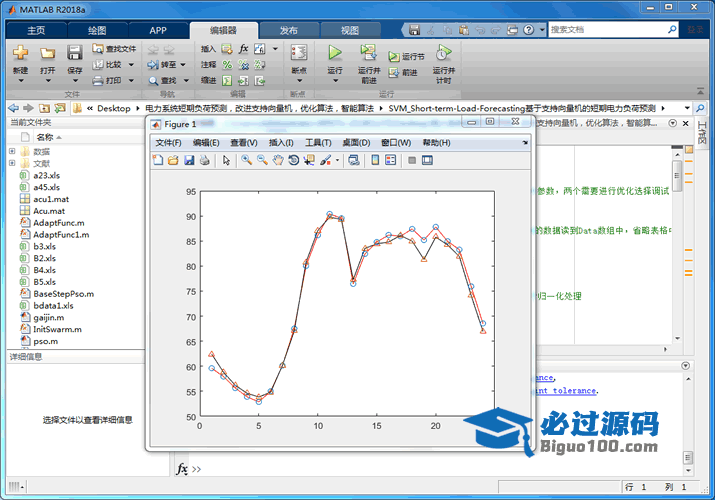715x500 pixels.
Task: Toggle the Pan hand tool in Figure 1
Action: (x=278, y=160)
